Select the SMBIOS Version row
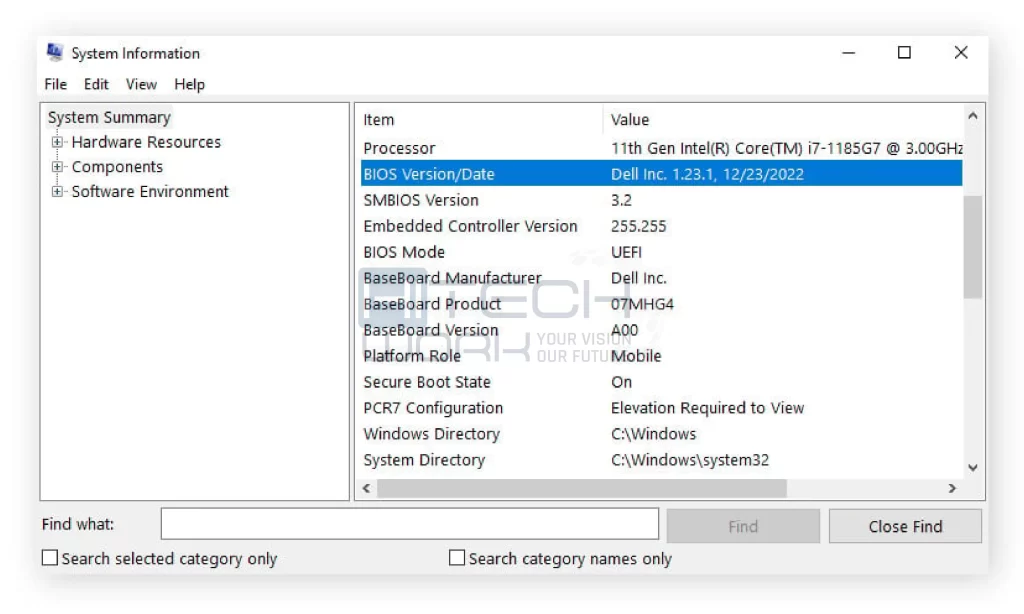The image size is (1024, 614). point(662,200)
